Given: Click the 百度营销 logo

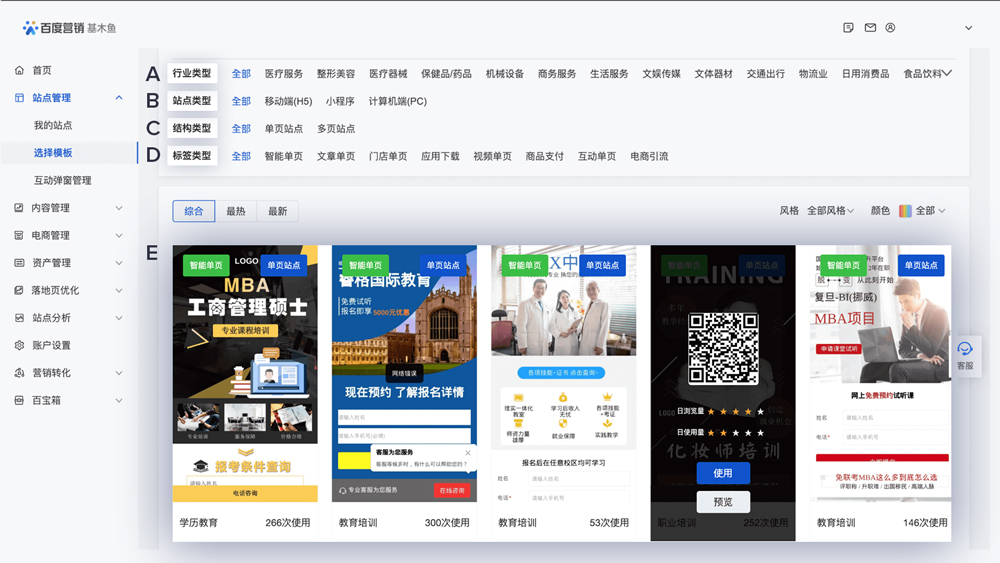Looking at the screenshot, I should coord(69,28).
